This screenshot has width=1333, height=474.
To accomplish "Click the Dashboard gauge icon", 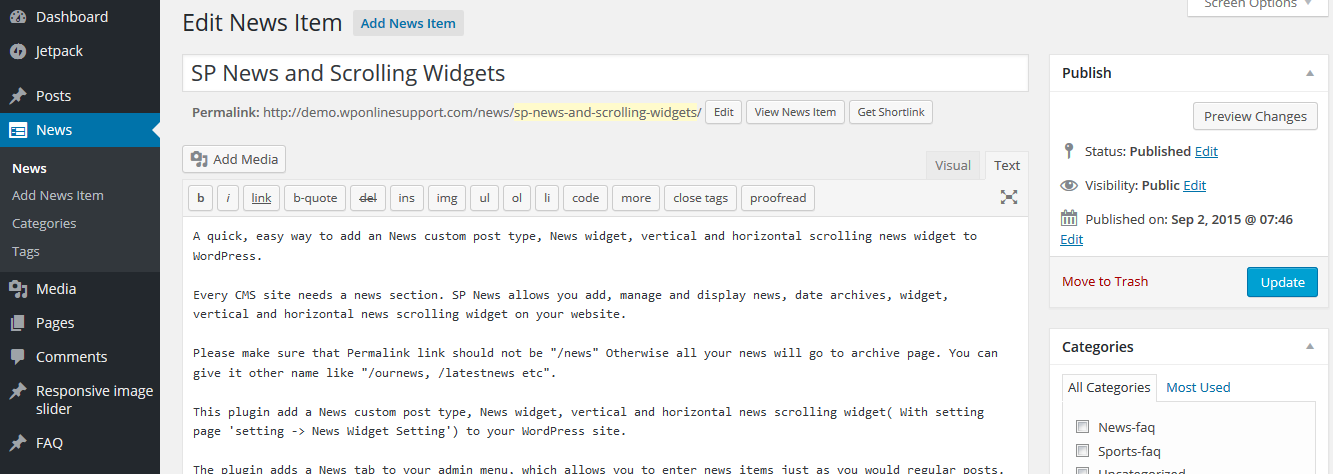I will 18,17.
